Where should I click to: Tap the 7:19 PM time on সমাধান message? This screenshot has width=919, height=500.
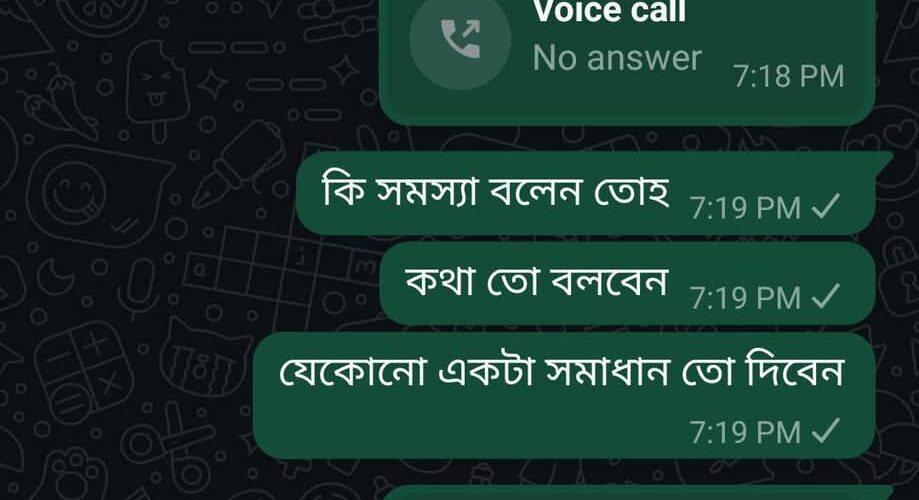click(745, 432)
